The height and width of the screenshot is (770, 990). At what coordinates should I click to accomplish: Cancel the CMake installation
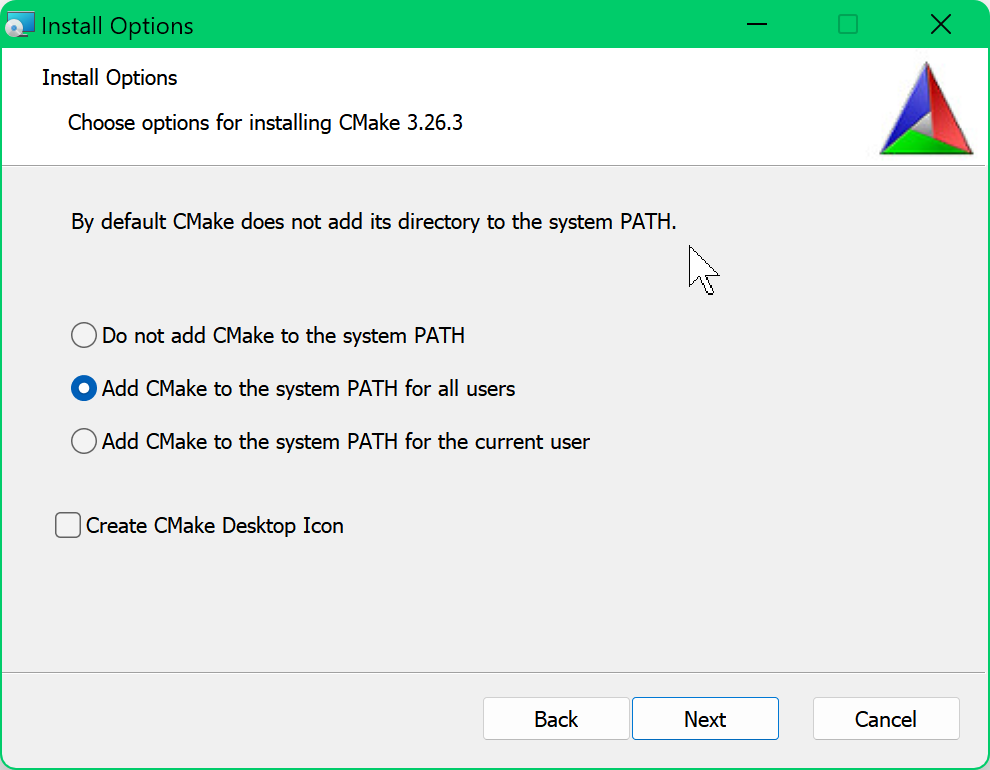tap(886, 719)
